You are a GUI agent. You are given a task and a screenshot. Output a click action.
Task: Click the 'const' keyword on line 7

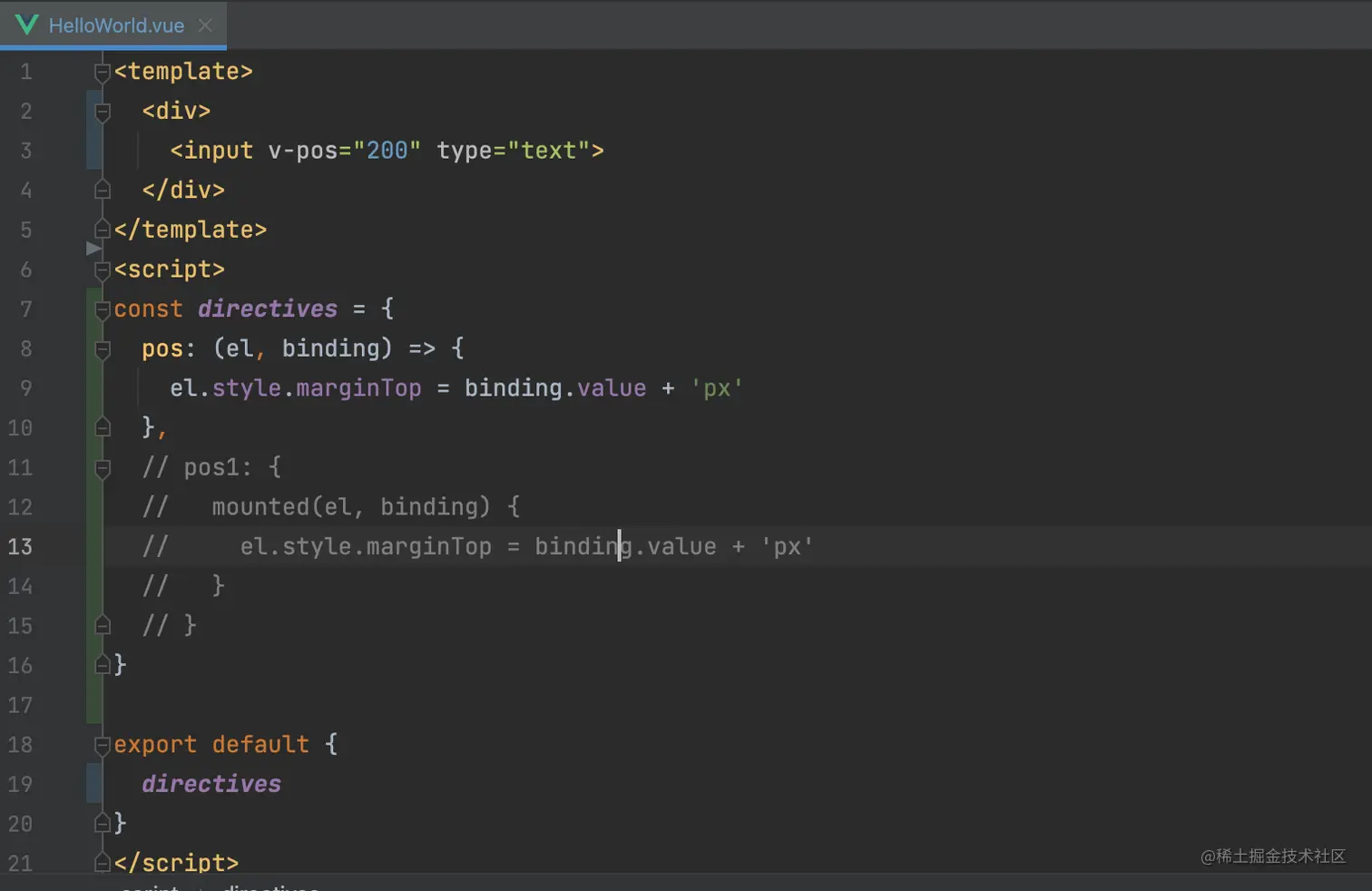click(x=149, y=309)
